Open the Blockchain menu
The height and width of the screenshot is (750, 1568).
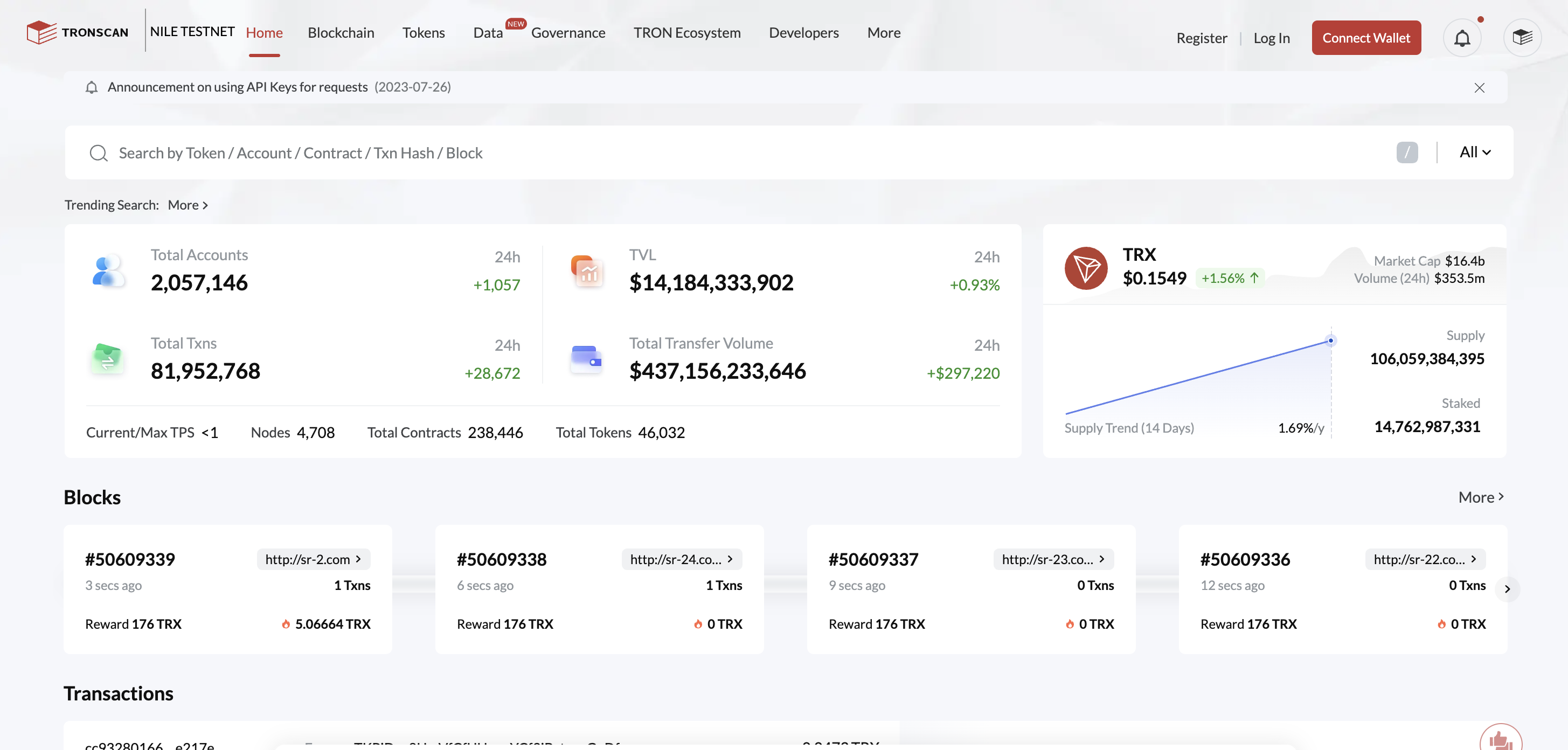click(341, 33)
